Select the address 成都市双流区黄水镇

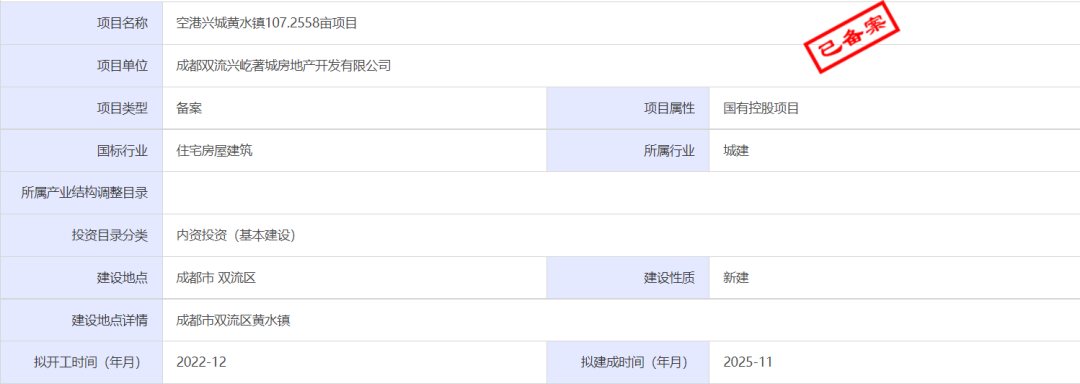click(233, 320)
